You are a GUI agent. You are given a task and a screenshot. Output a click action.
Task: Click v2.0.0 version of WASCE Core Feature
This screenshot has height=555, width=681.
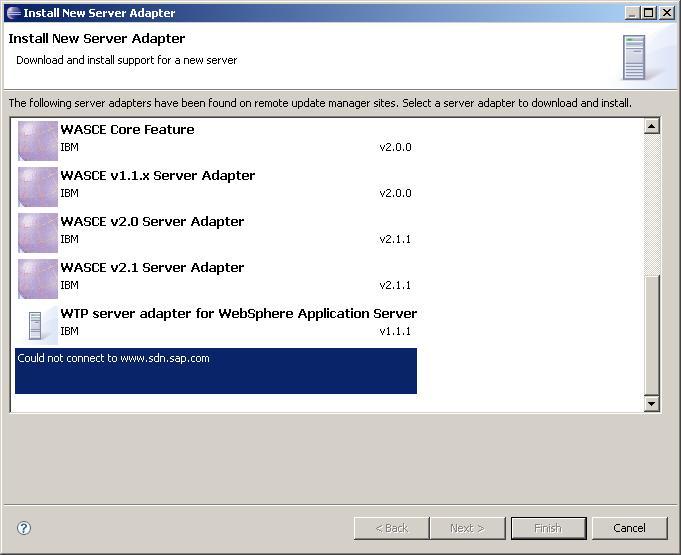(x=395, y=147)
